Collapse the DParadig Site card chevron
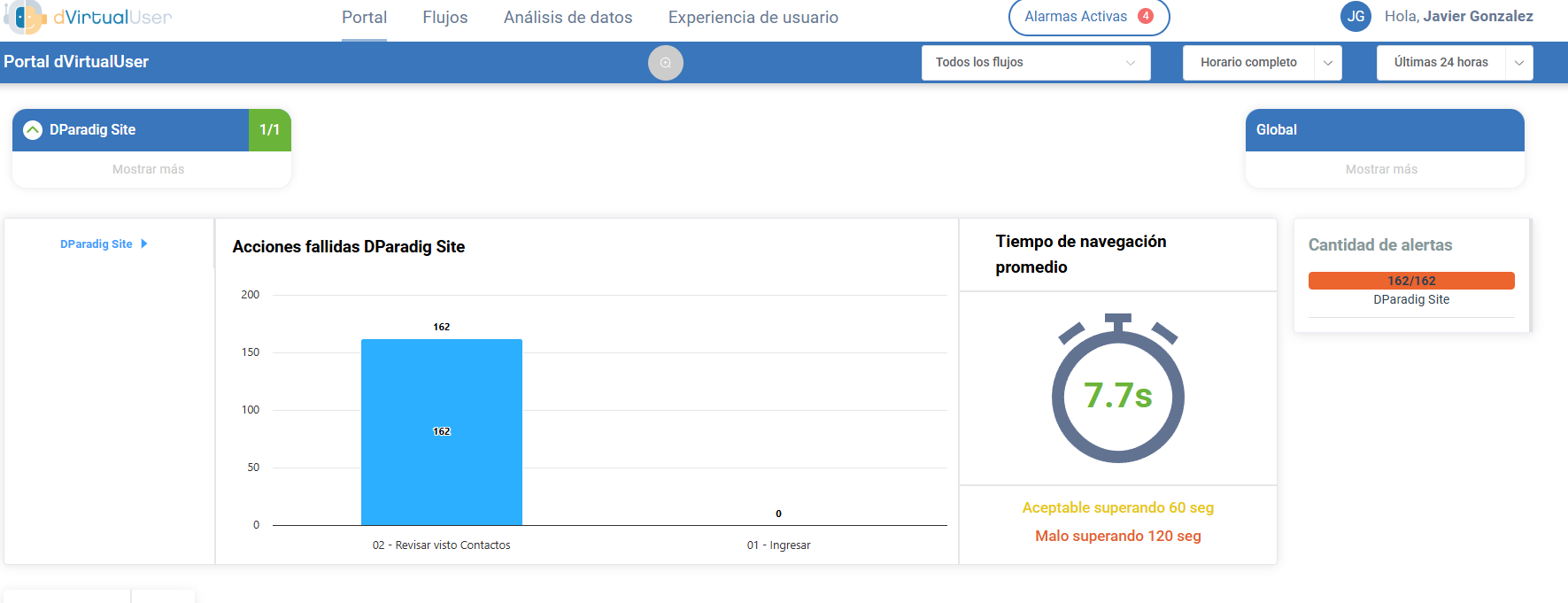The image size is (1568, 603). coord(33,130)
